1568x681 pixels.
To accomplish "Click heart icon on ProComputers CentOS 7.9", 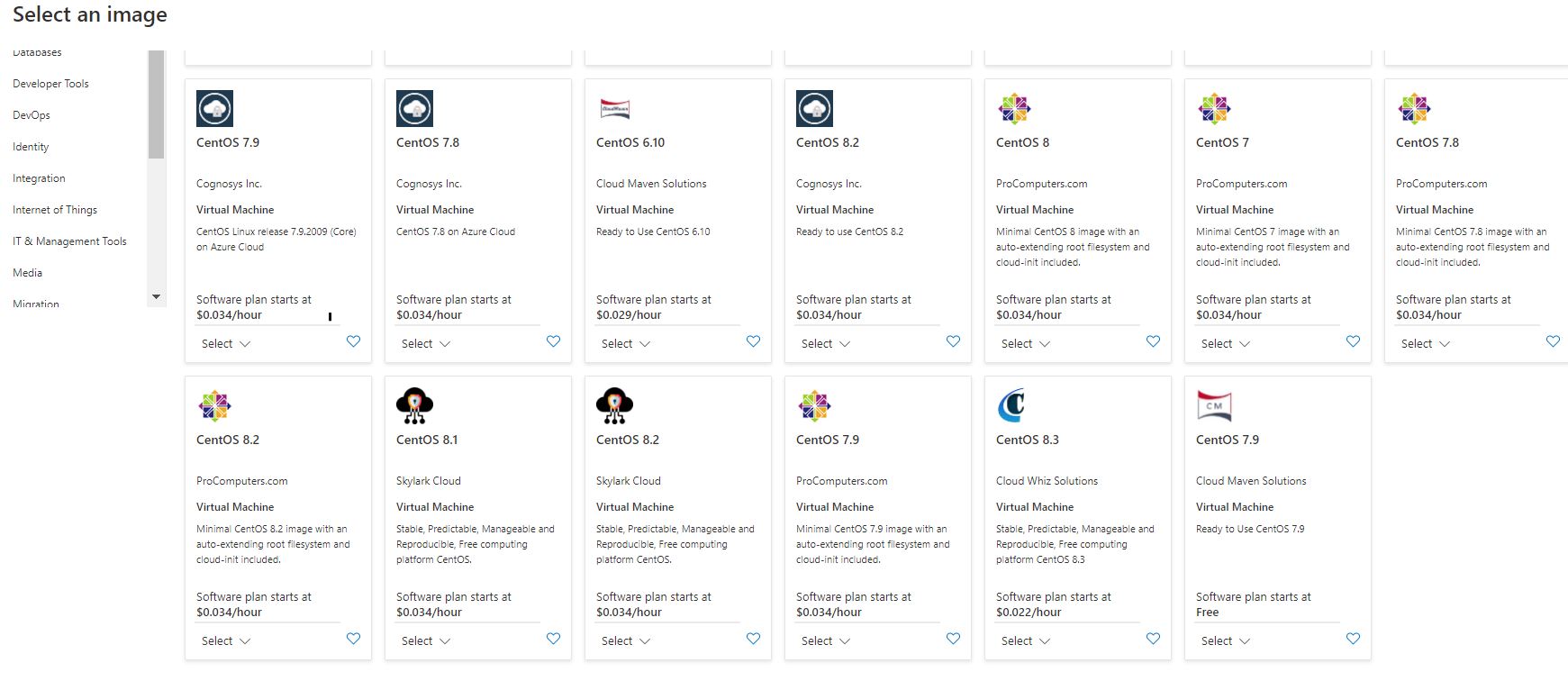I will pos(953,639).
